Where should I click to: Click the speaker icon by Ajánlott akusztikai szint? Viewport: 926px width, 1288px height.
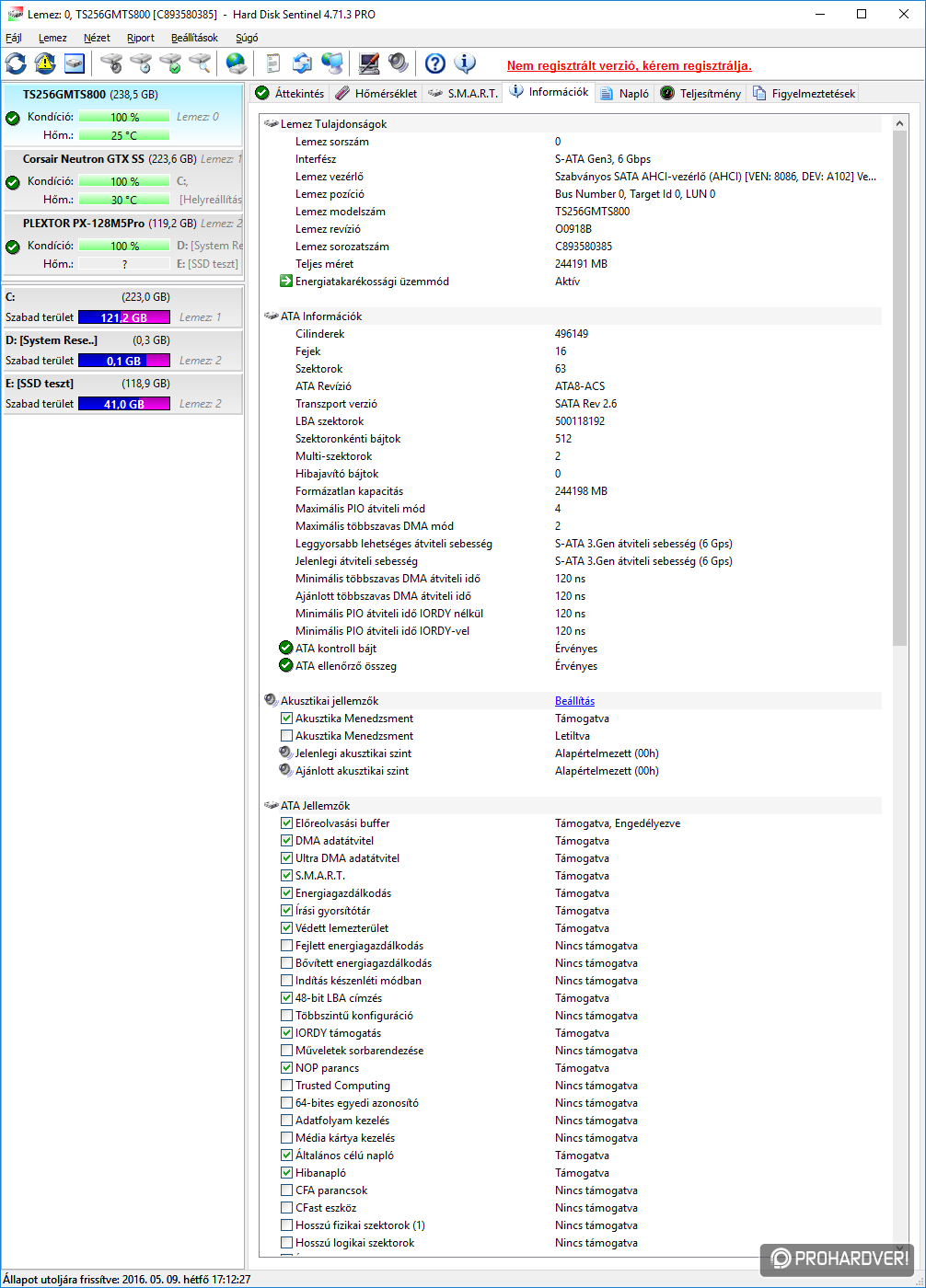286,771
